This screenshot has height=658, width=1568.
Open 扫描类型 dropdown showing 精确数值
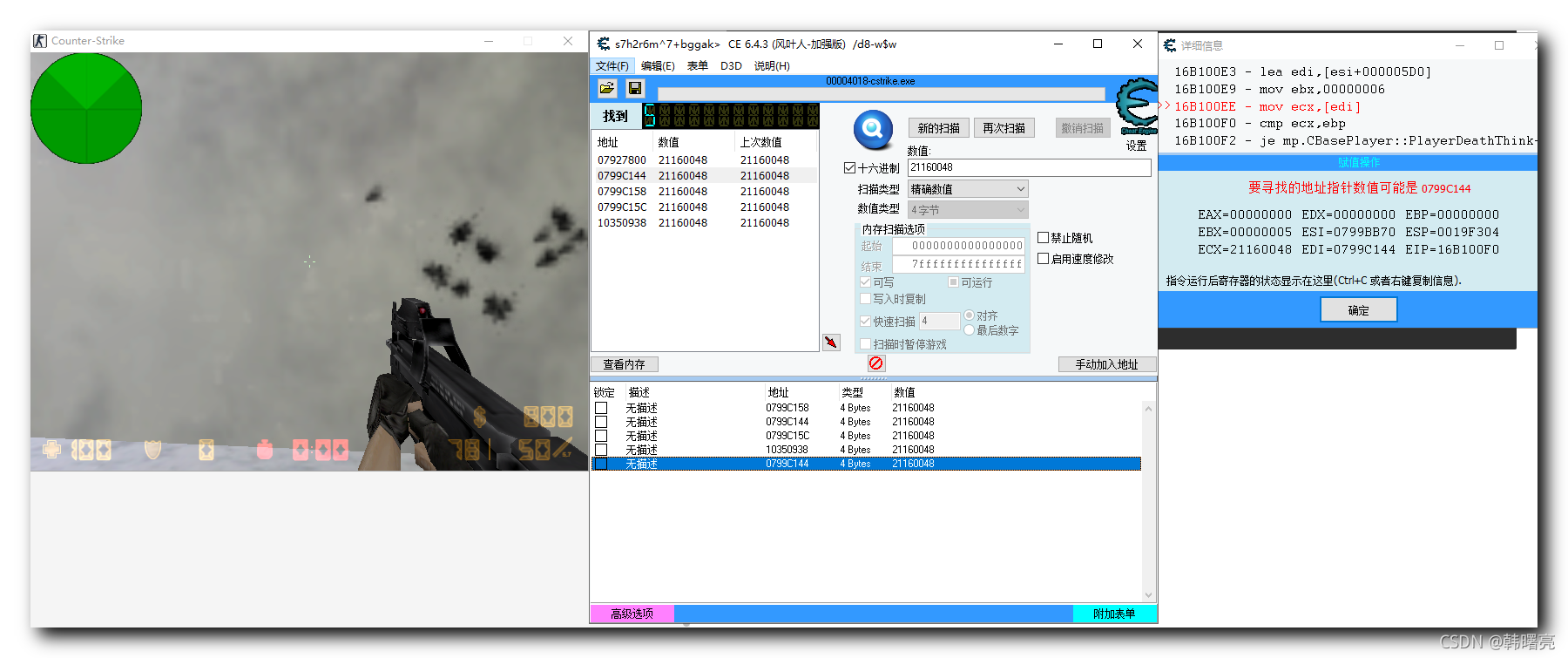(968, 189)
